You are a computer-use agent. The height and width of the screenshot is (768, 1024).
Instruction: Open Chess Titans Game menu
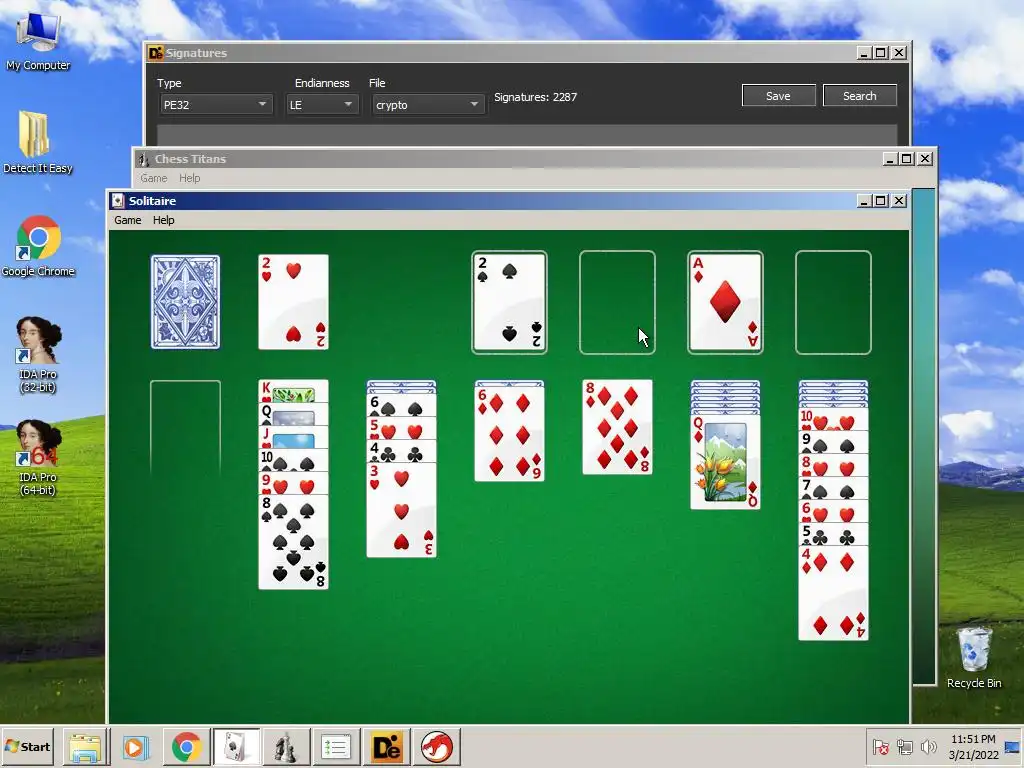click(153, 178)
